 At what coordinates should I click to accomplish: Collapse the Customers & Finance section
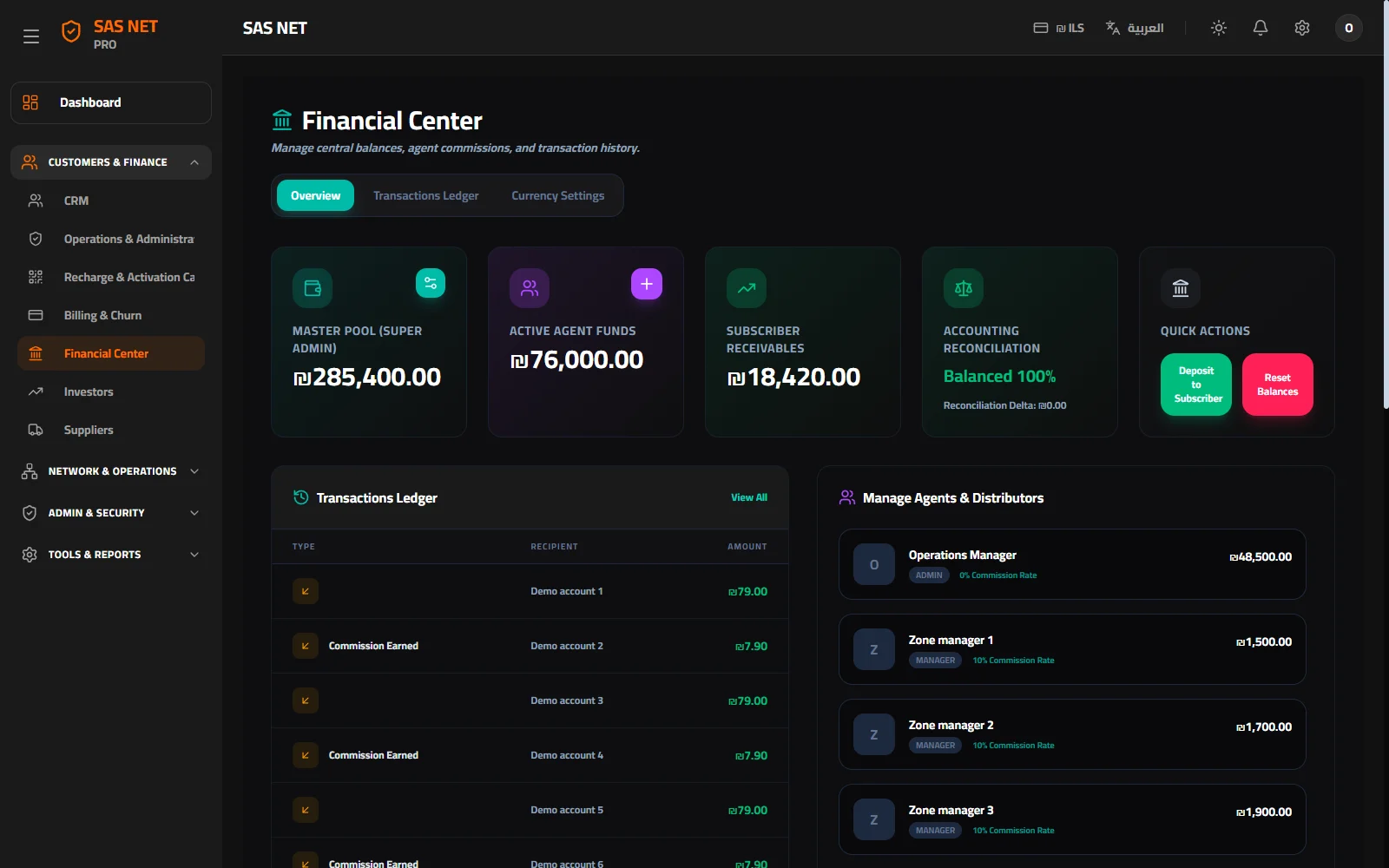(x=111, y=162)
